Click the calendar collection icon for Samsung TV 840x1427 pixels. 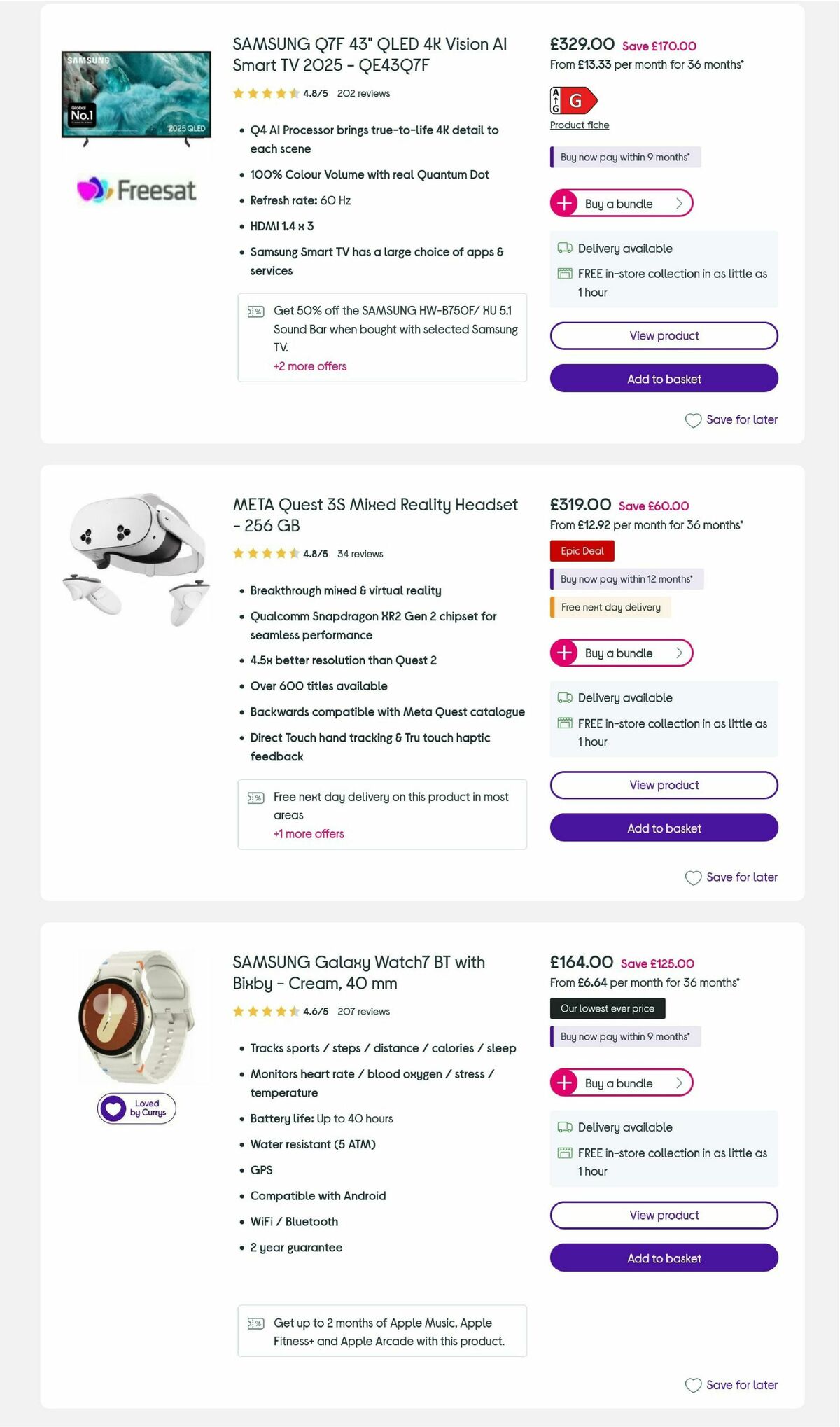(563, 273)
